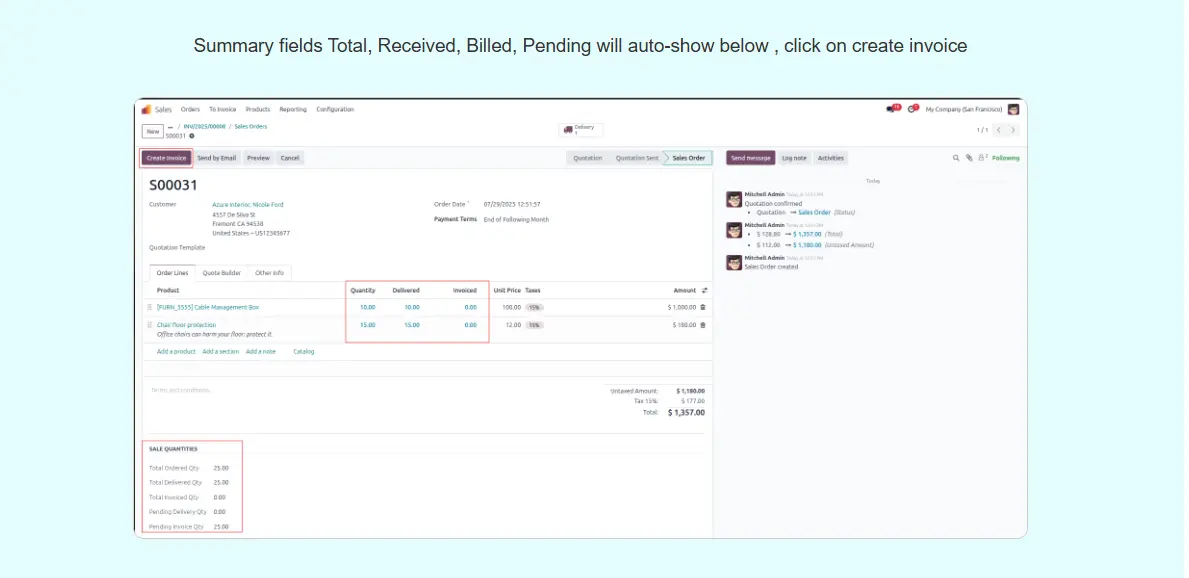Expand the Reporting menu
Screen dimensions: 1189x578
(293, 109)
